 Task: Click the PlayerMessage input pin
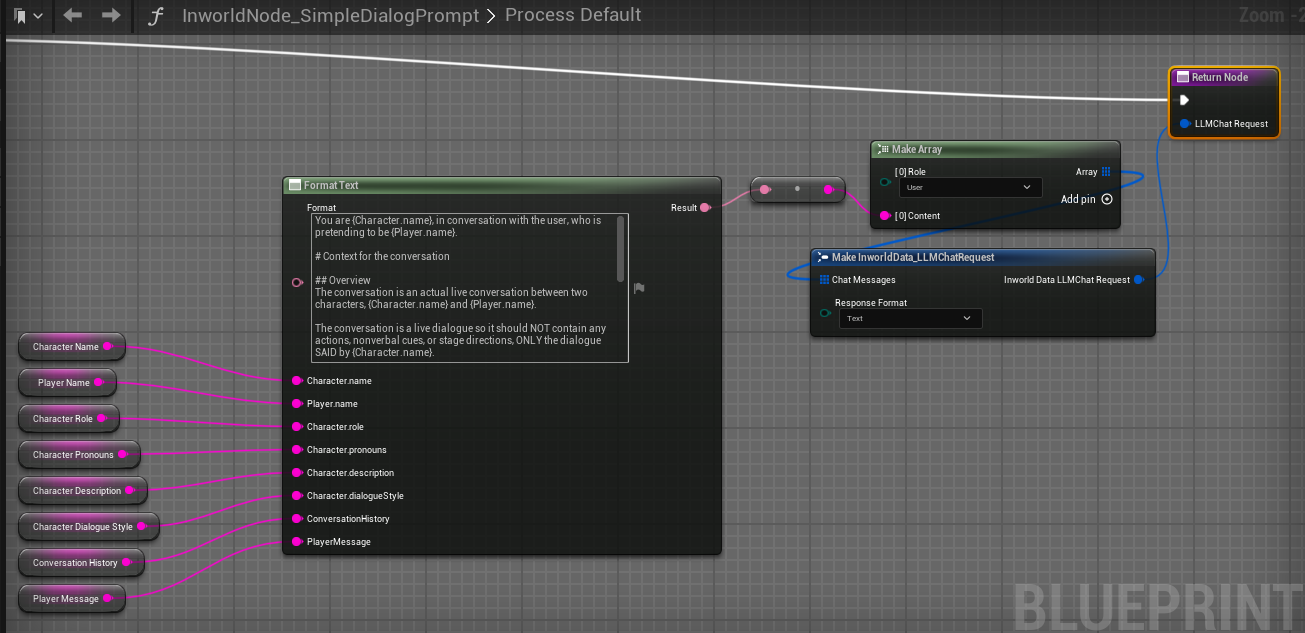point(297,542)
